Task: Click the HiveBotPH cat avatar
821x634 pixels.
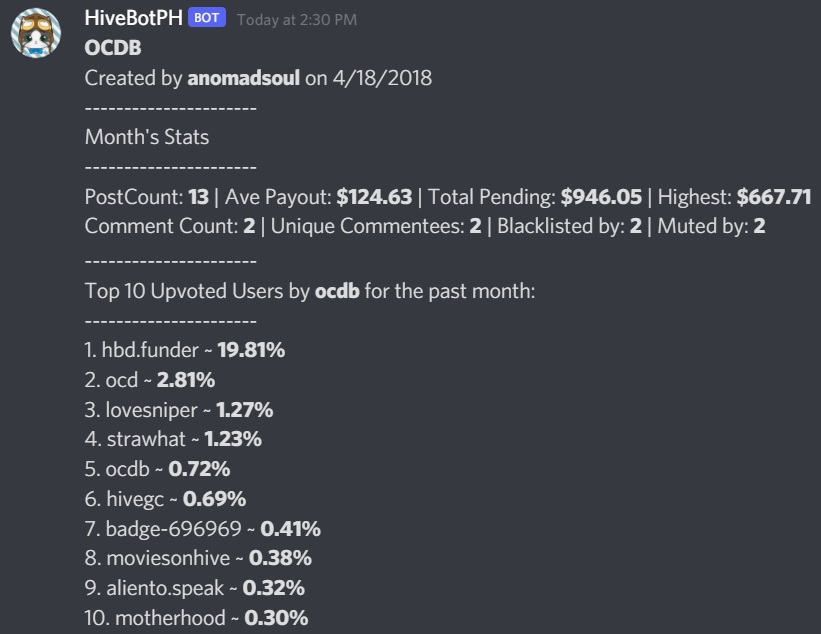Action: (x=36, y=33)
